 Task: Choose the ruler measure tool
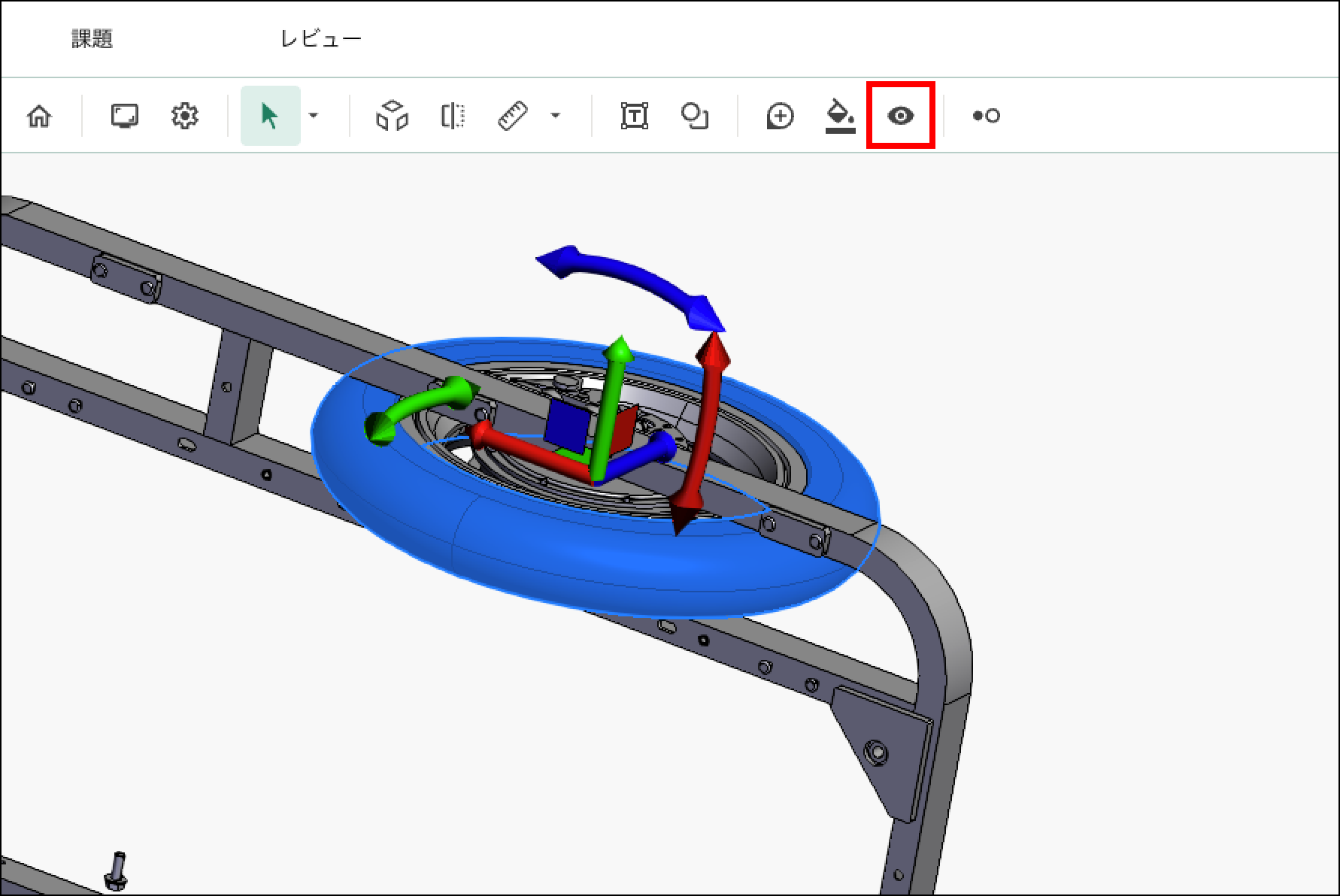click(x=513, y=116)
